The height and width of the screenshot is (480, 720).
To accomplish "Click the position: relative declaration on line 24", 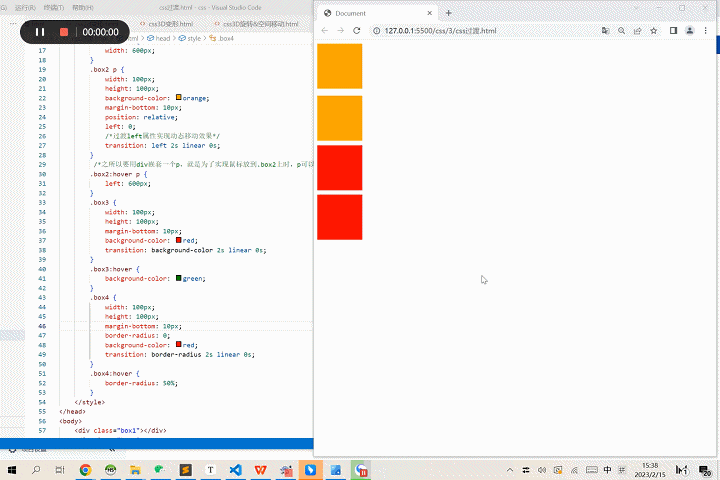I will click(141, 117).
